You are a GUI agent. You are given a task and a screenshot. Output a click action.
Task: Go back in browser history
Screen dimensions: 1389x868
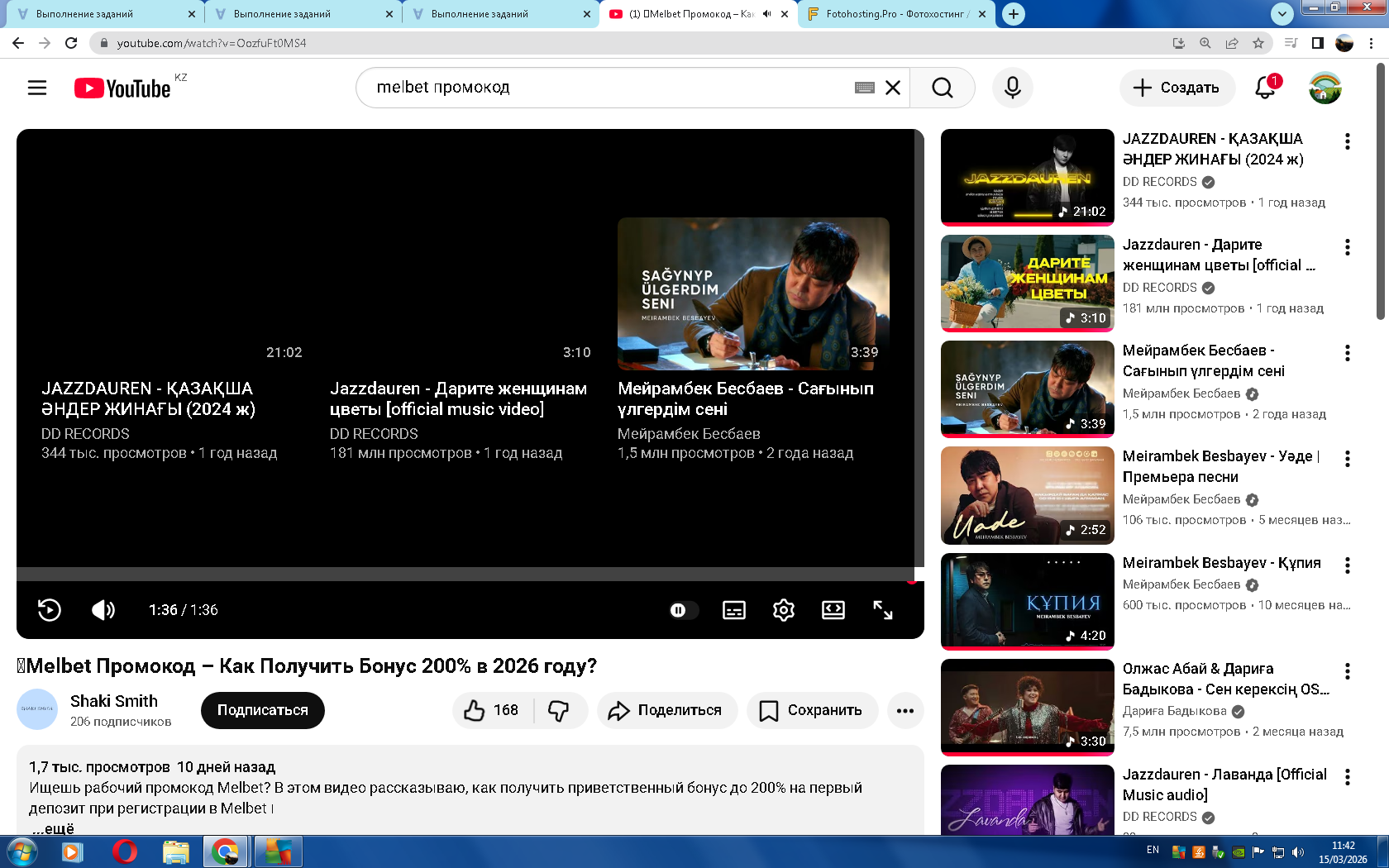(18, 43)
